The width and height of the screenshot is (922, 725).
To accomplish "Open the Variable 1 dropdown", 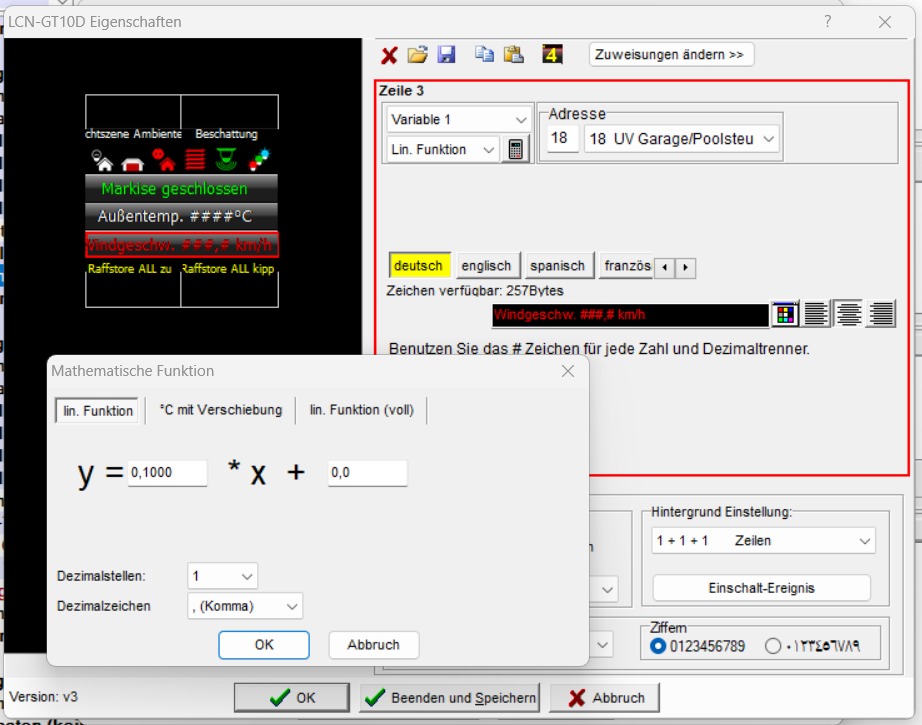I will point(459,120).
